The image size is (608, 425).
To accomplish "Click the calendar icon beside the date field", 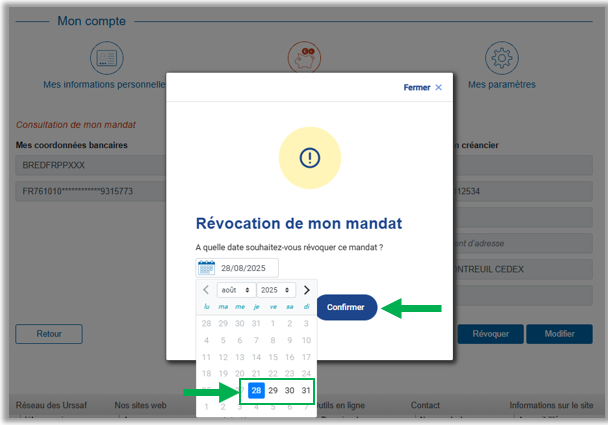I will click(206, 268).
